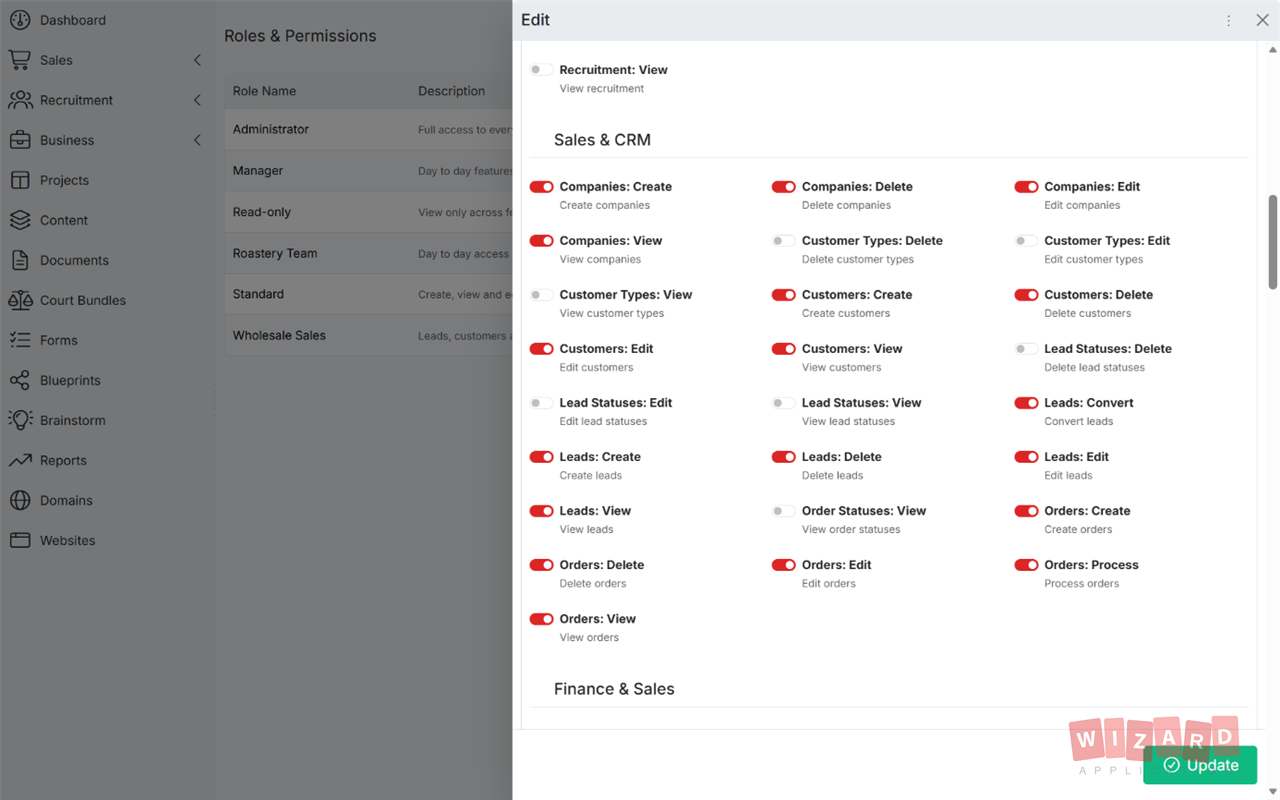Switch on Lead Statuses: Edit toggle
1280x800 pixels.
541,403
